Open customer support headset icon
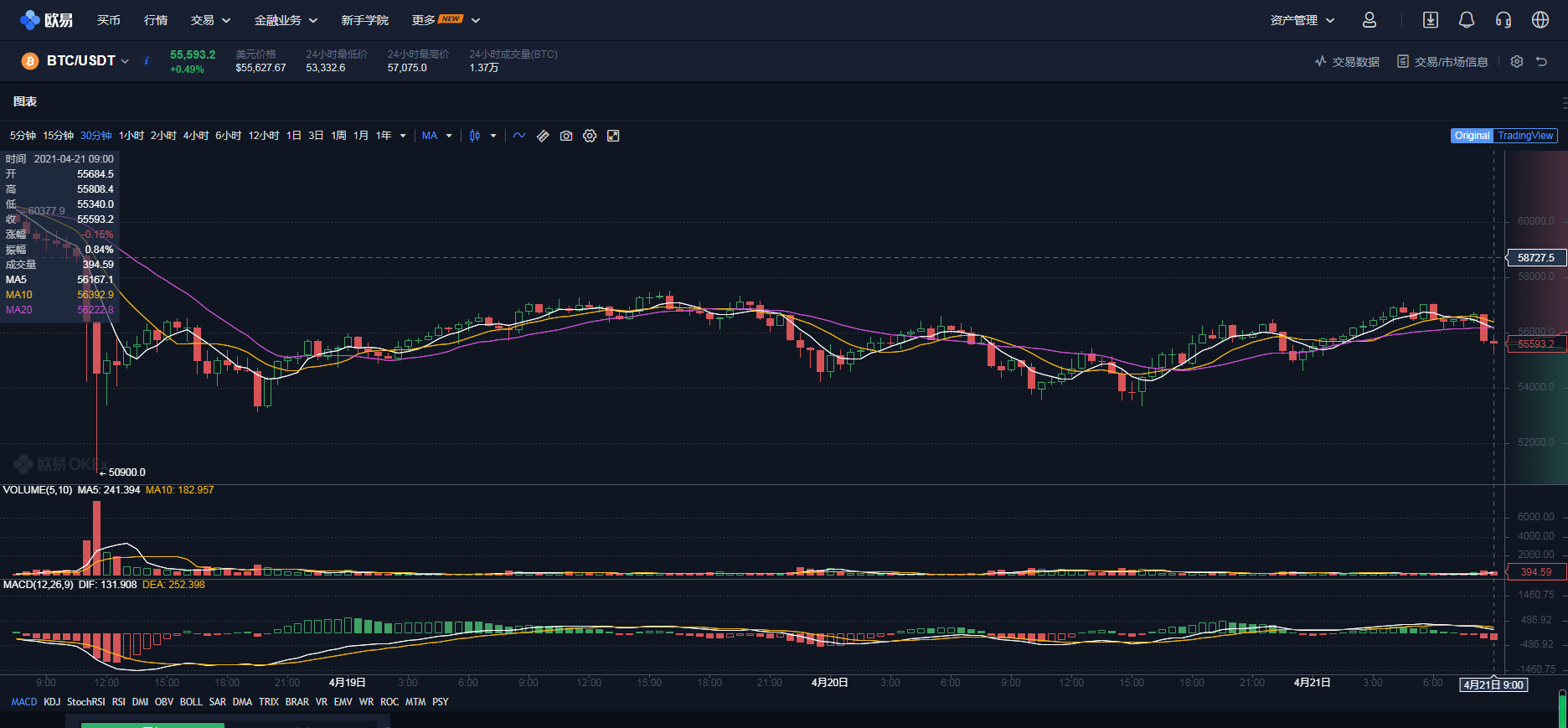Viewport: 1568px width, 728px height. (1504, 20)
